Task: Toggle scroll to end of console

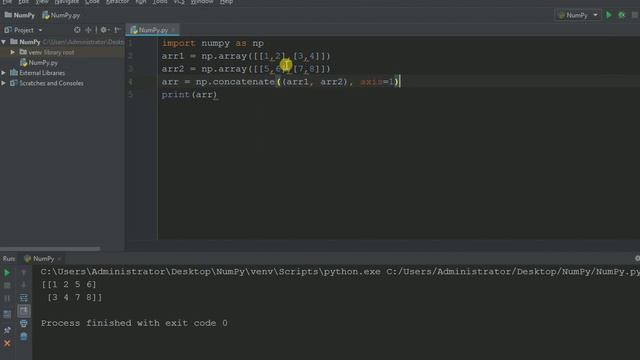Action: (x=24, y=311)
